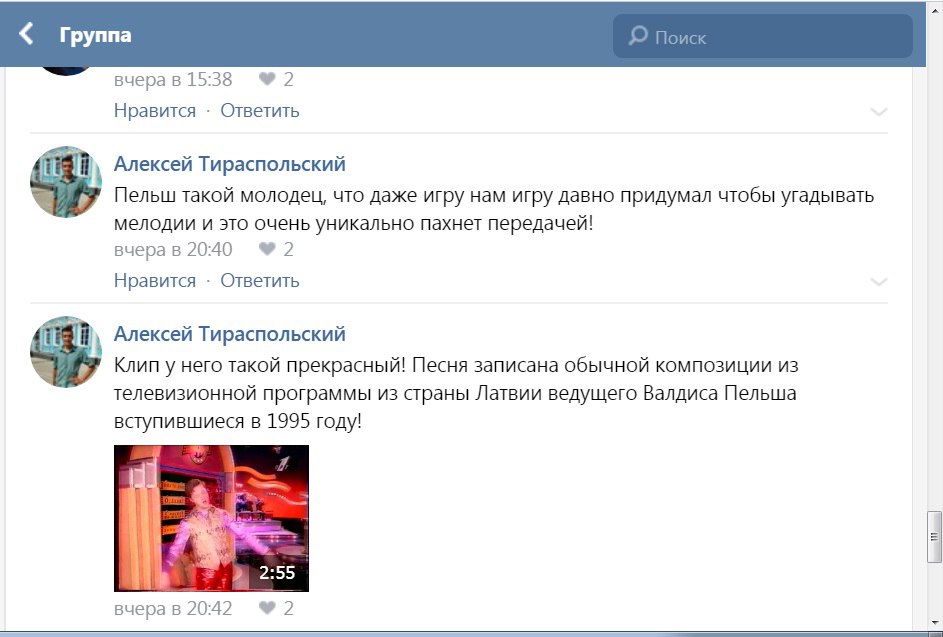Click the heart icon beside вчера в 20:40
The height and width of the screenshot is (637, 943).
tap(267, 249)
